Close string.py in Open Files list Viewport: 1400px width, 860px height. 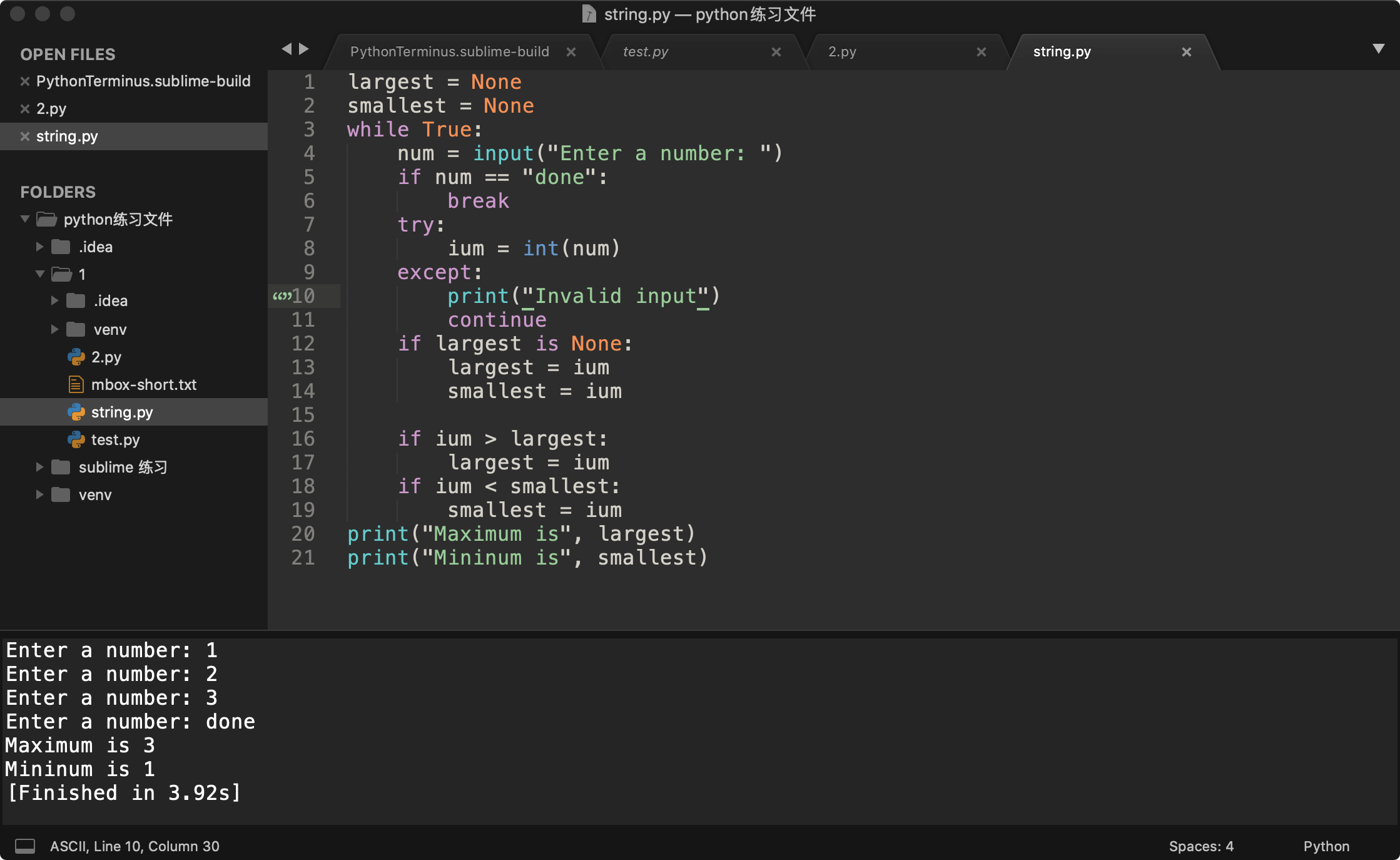tap(25, 136)
